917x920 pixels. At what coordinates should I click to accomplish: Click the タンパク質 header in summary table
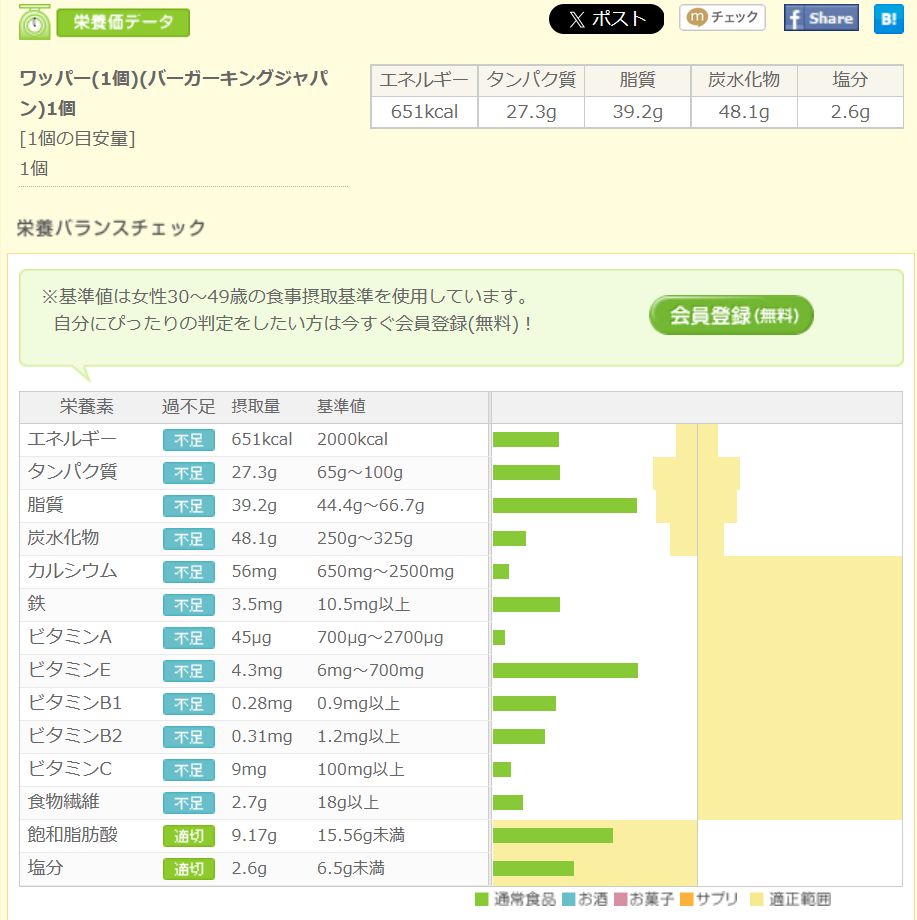(x=531, y=81)
